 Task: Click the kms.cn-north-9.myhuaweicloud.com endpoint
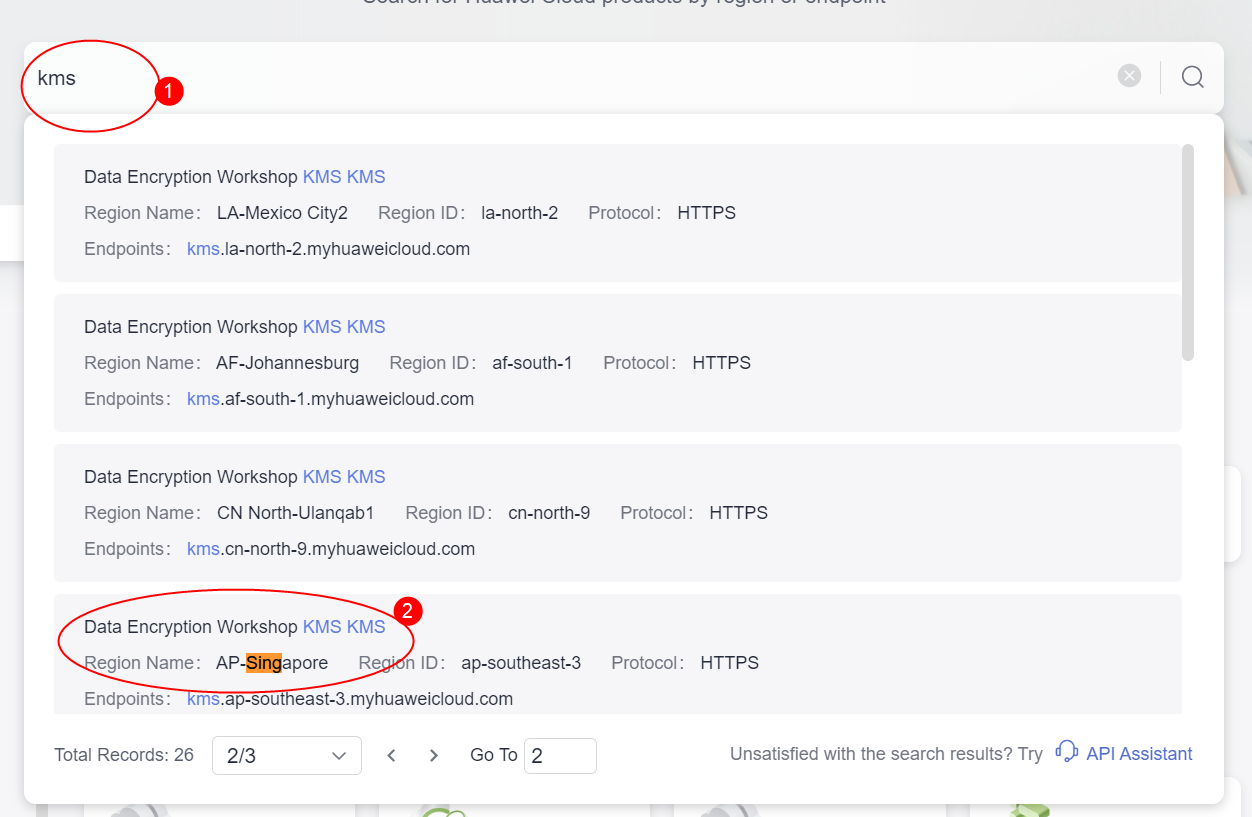point(331,549)
